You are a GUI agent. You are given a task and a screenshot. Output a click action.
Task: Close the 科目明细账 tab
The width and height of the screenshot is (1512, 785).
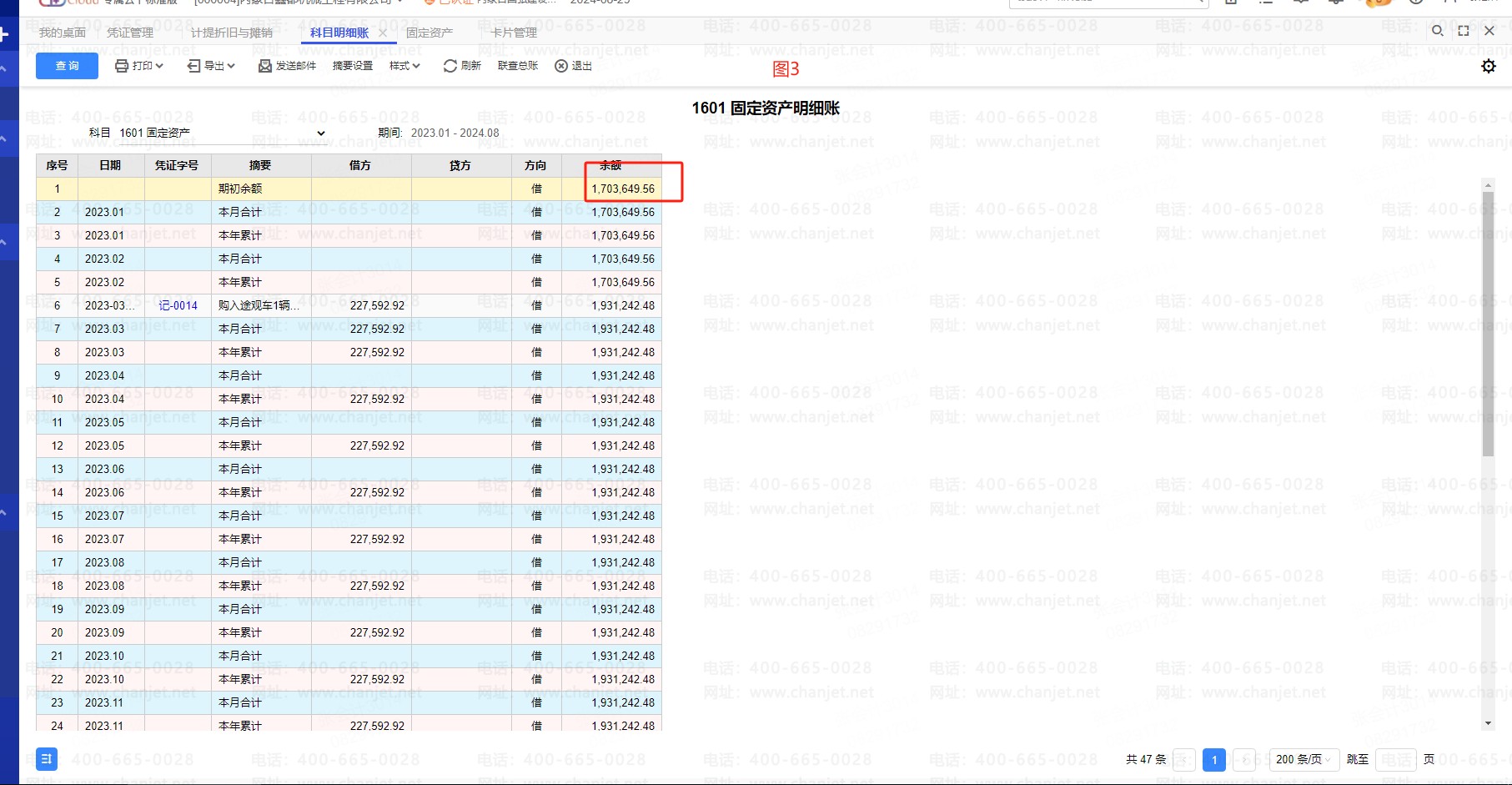(x=383, y=33)
